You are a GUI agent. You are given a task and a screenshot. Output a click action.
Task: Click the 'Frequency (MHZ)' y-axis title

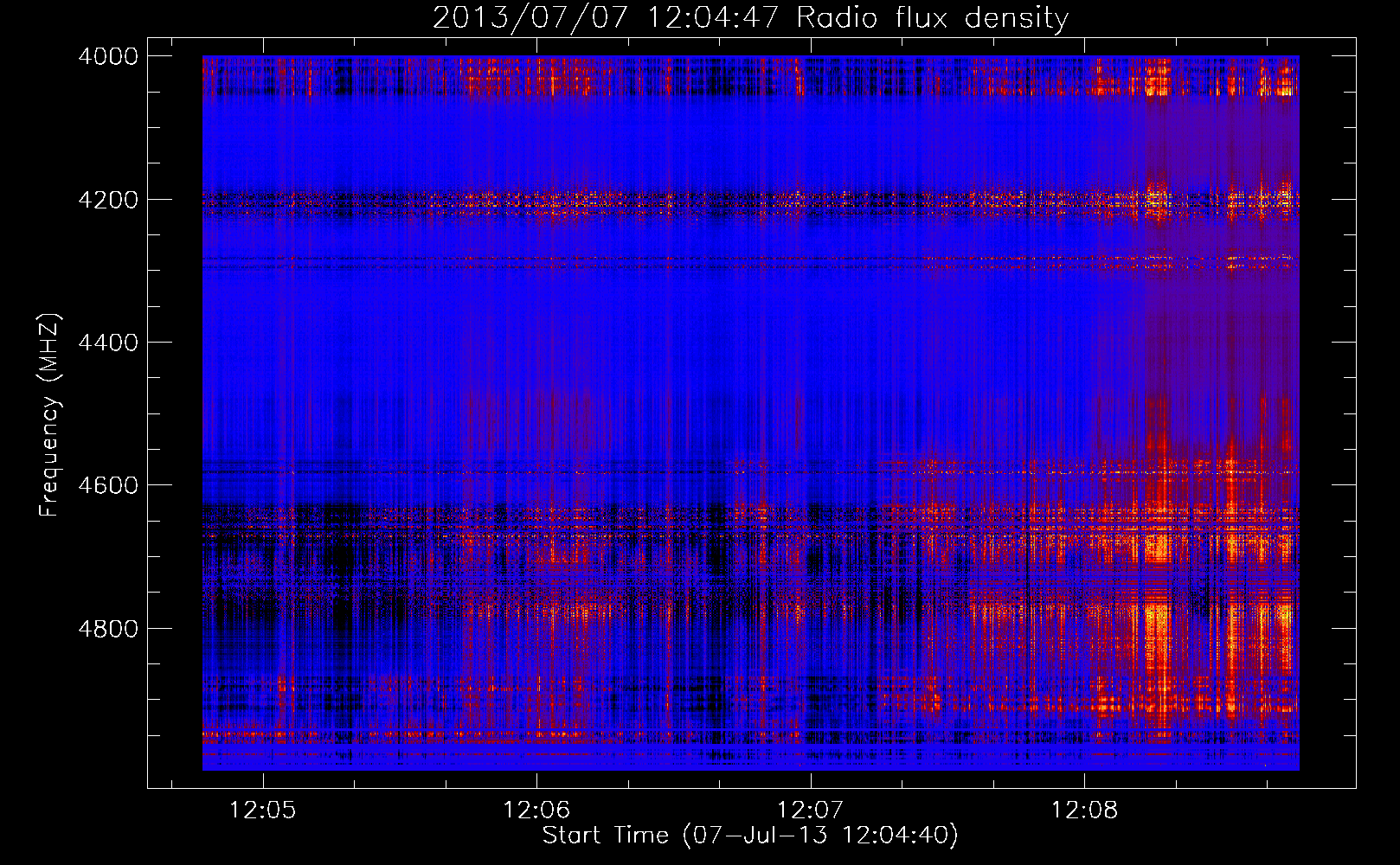click(x=50, y=414)
